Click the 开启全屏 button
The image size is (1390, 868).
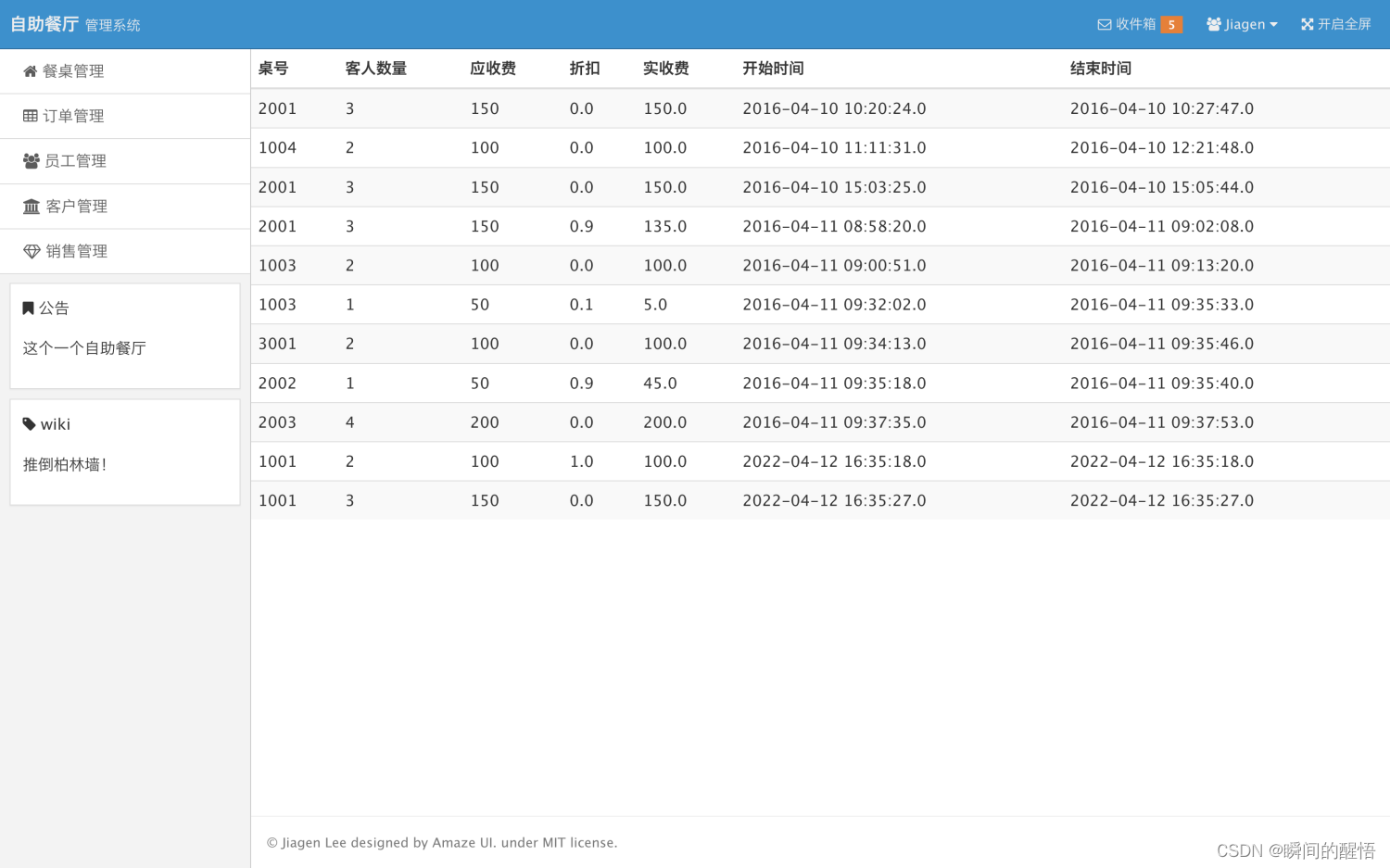coord(1334,24)
